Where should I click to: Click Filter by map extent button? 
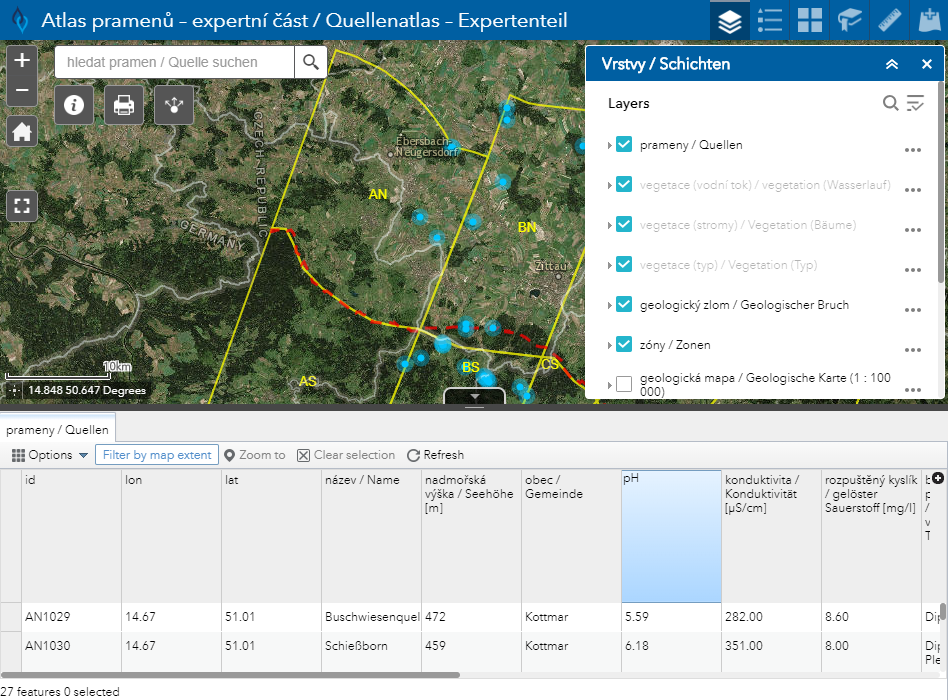(x=156, y=455)
